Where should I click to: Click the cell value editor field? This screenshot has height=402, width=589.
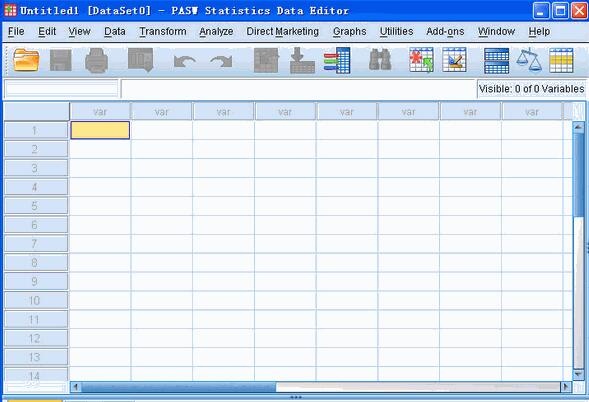point(299,89)
